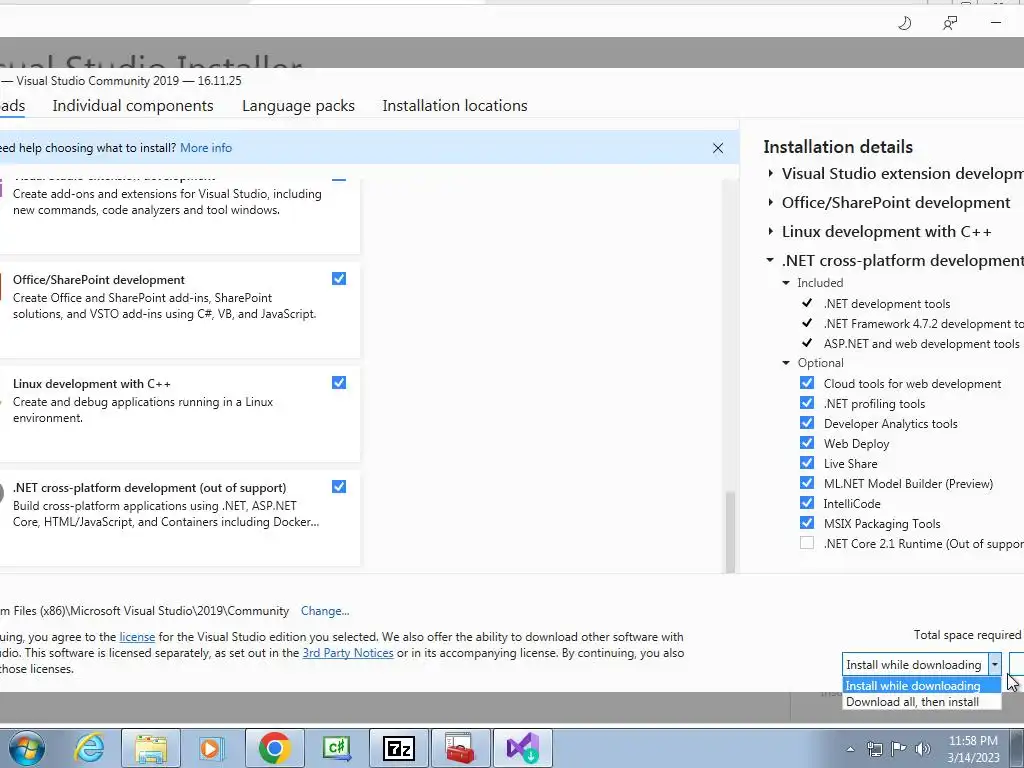Expand Visual Studio extension development details

[771, 174]
